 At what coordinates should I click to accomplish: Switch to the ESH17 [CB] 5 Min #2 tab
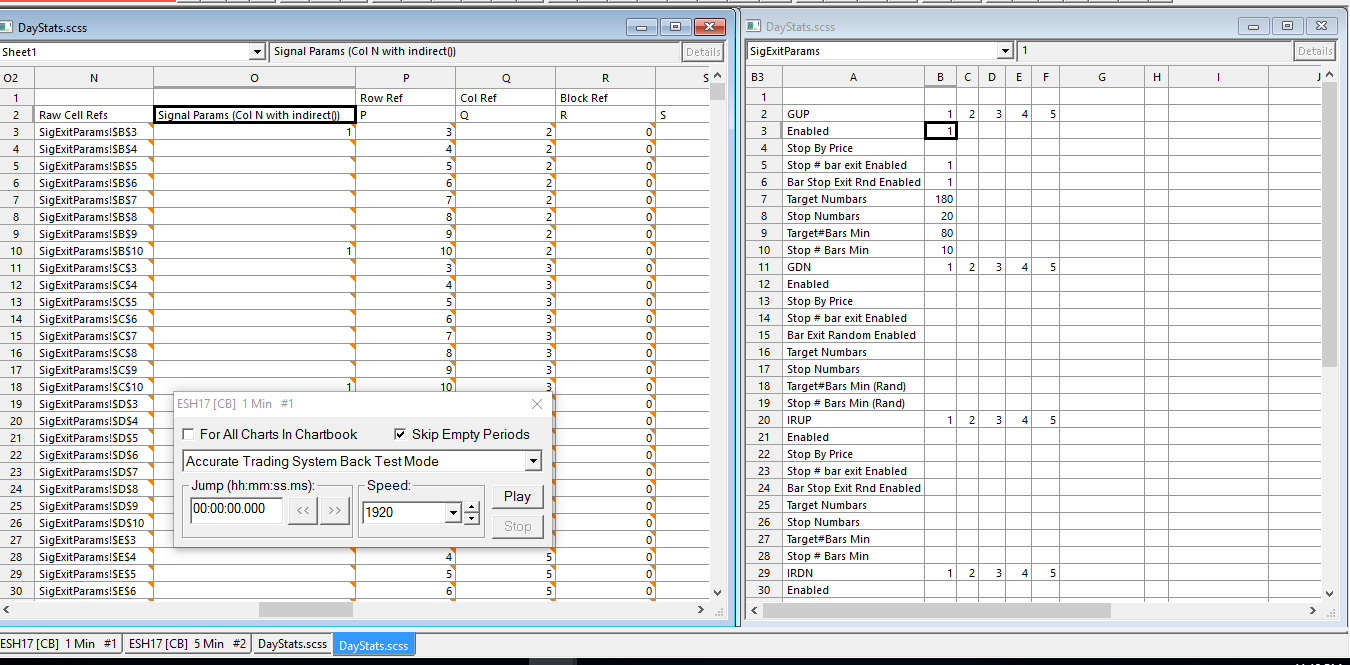pos(189,644)
